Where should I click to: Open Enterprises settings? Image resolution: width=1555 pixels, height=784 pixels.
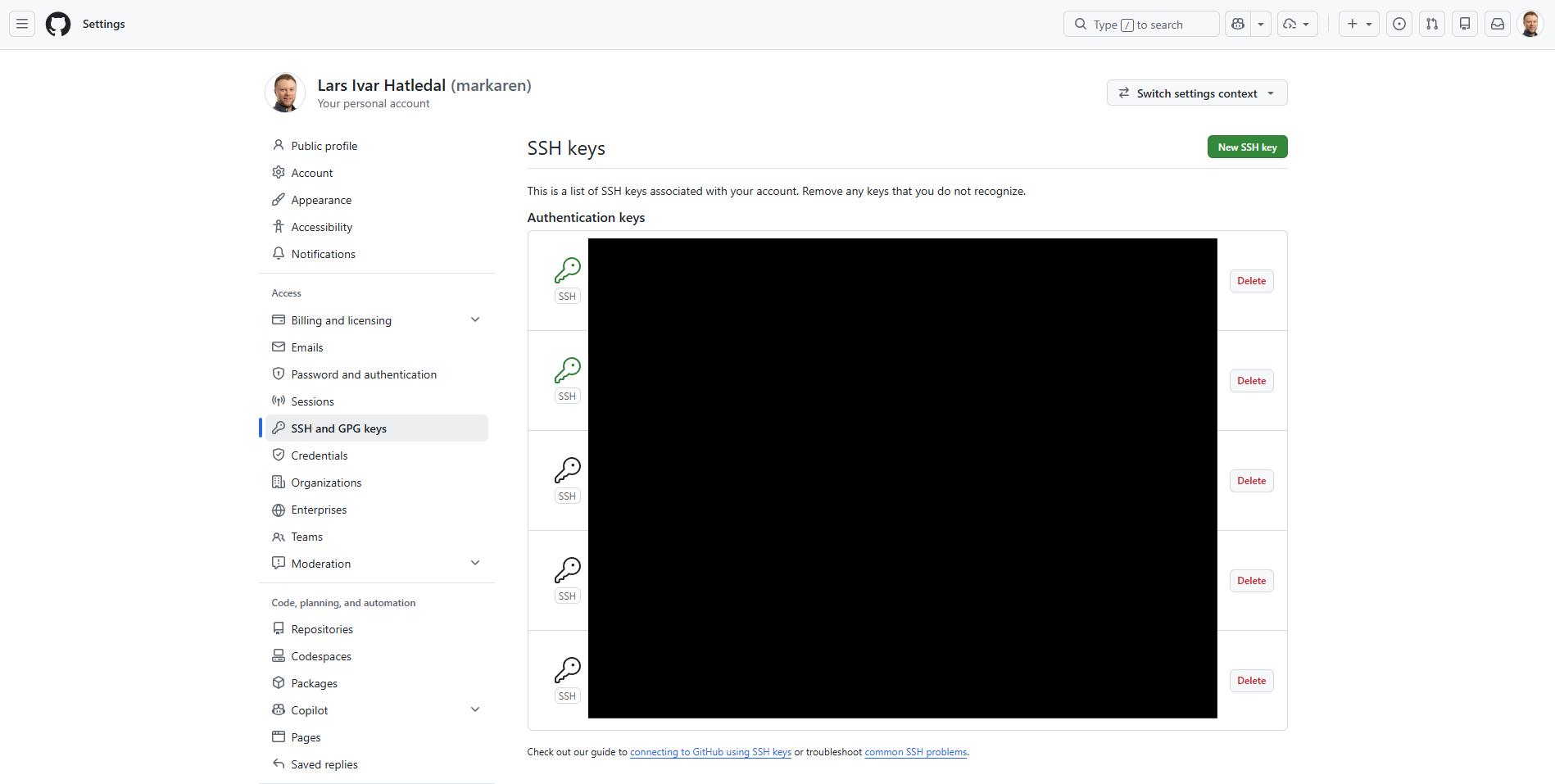click(377, 510)
